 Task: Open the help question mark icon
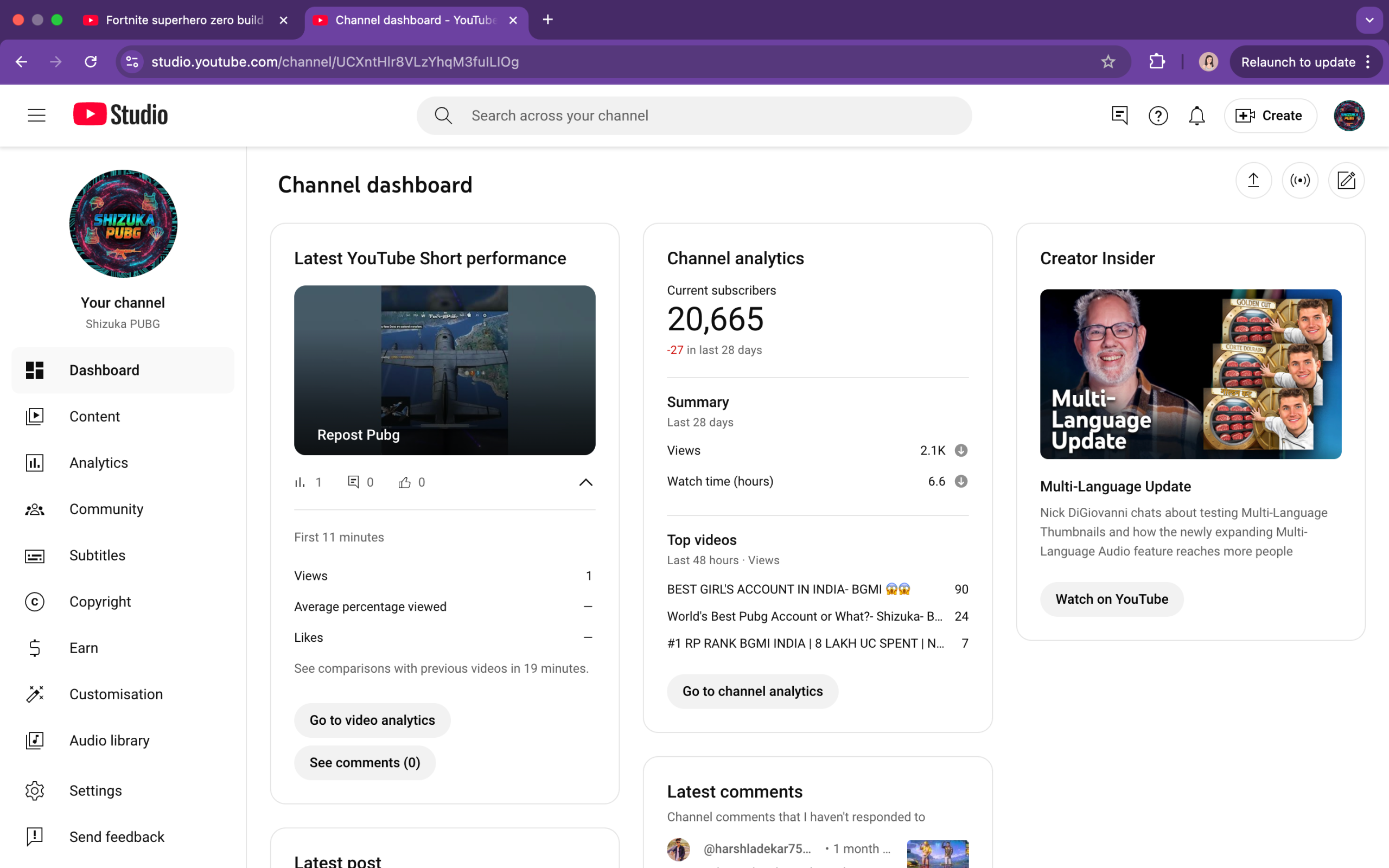1158,116
